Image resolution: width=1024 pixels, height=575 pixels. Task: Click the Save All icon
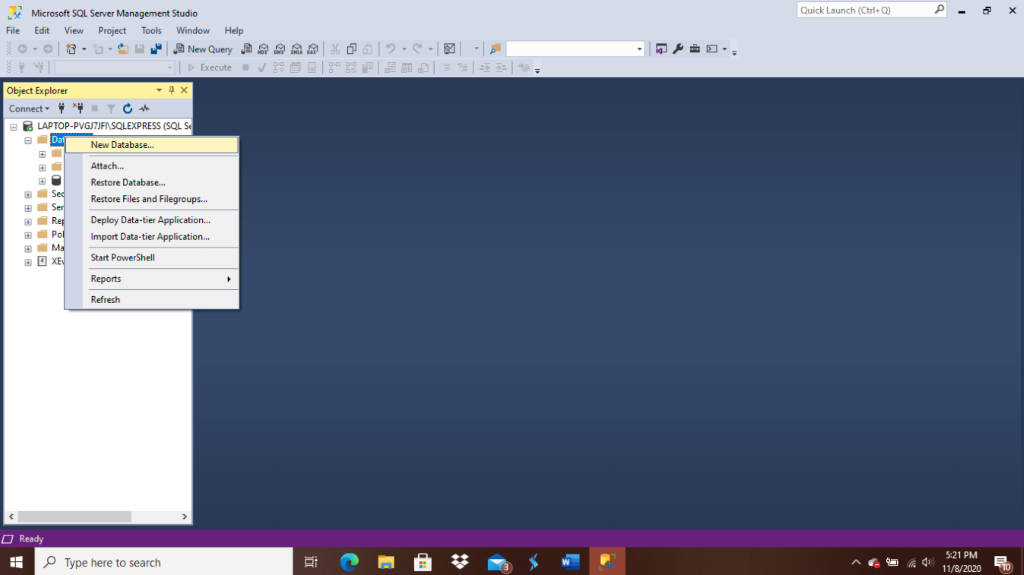pos(156,49)
